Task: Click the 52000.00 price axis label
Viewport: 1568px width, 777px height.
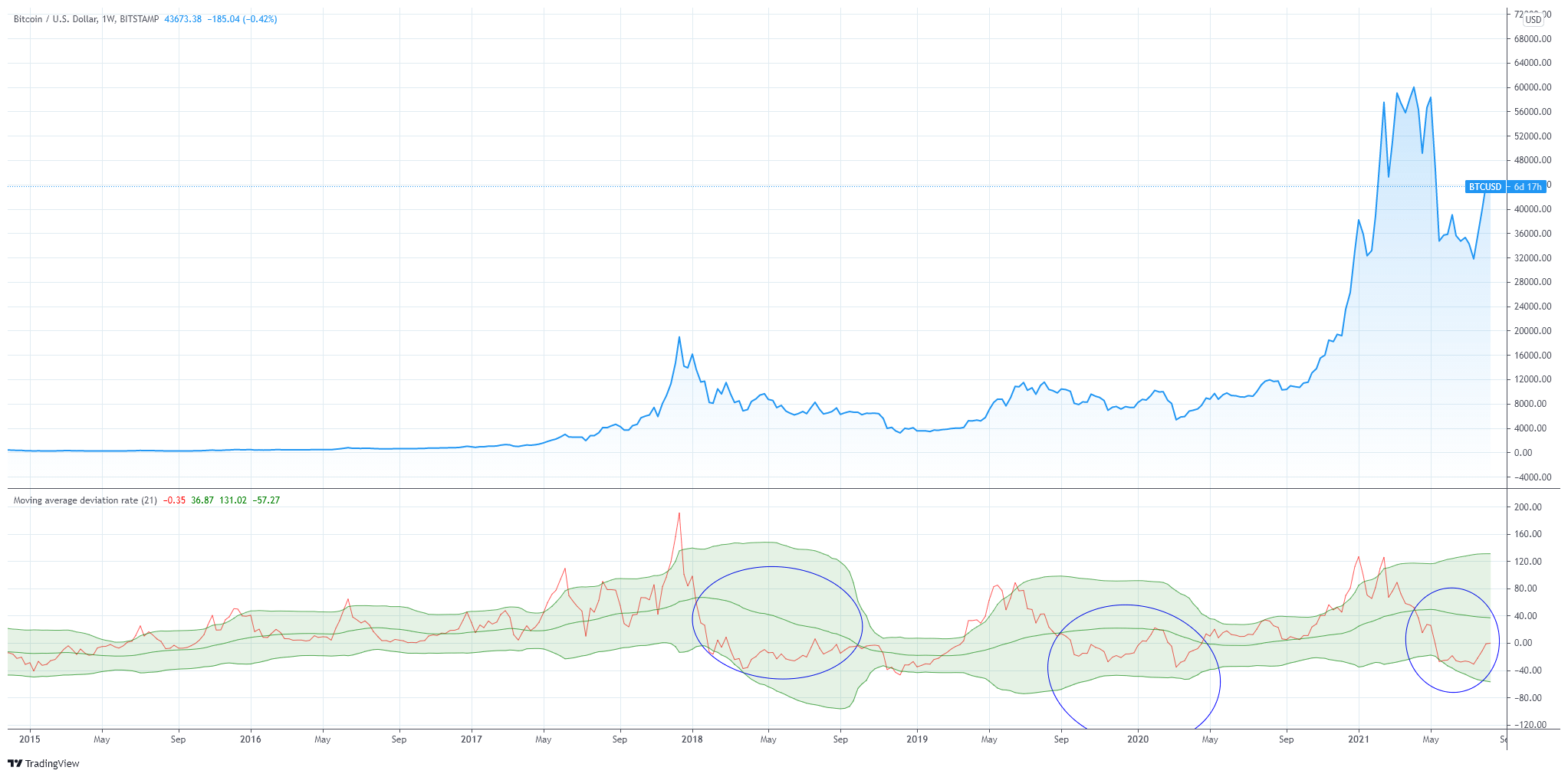Action: (1533, 136)
